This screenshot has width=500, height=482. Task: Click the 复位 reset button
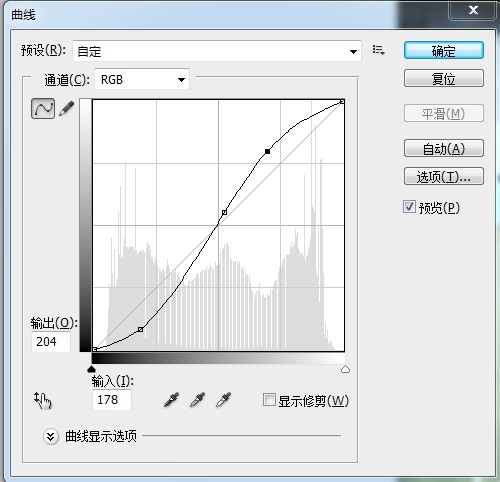tap(444, 79)
